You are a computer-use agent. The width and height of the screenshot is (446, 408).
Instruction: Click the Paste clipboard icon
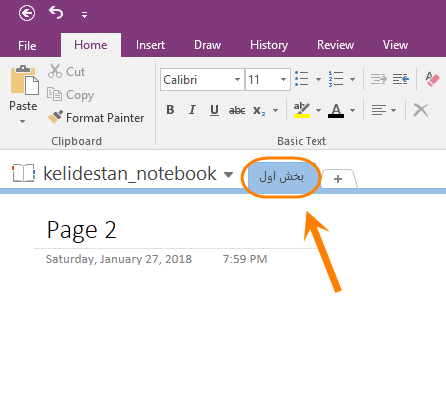pos(24,80)
